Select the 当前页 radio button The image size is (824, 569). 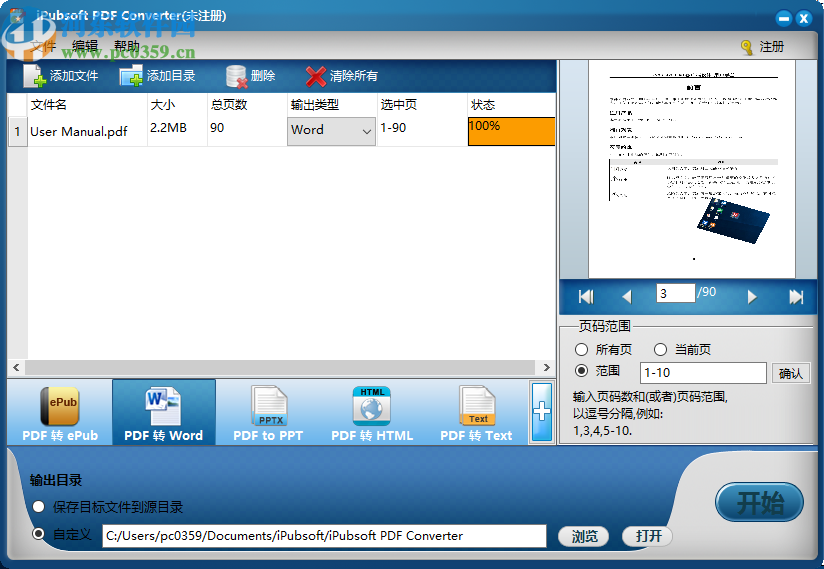coord(660,349)
